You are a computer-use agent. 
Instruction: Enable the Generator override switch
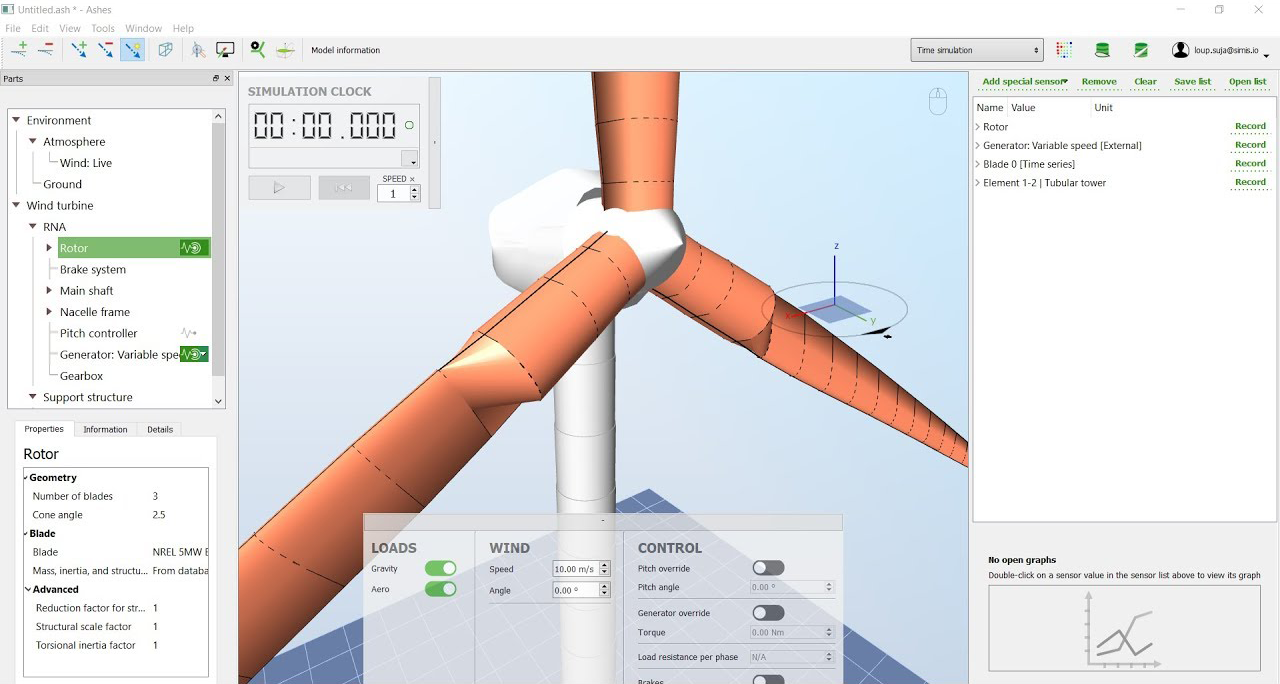(768, 612)
